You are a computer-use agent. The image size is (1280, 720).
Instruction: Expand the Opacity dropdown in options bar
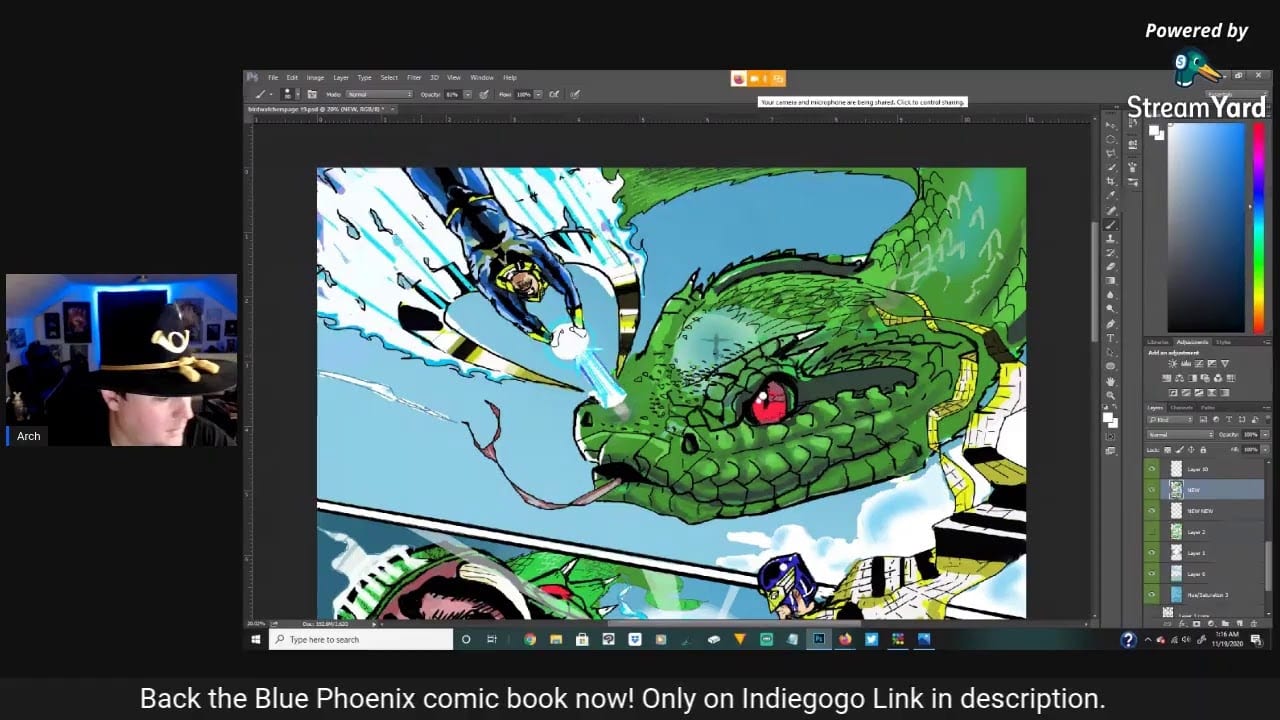(x=465, y=94)
